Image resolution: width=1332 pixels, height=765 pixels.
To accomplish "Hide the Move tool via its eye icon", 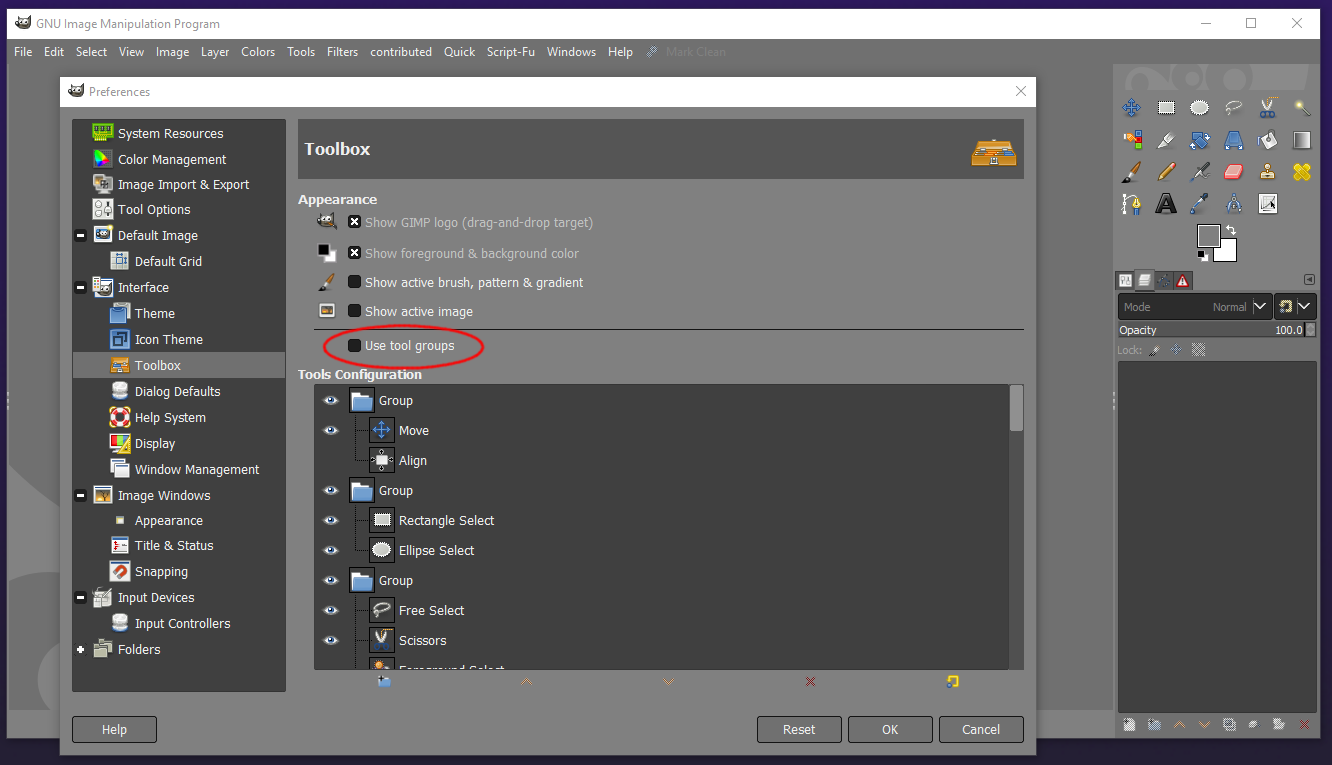I will click(331, 430).
